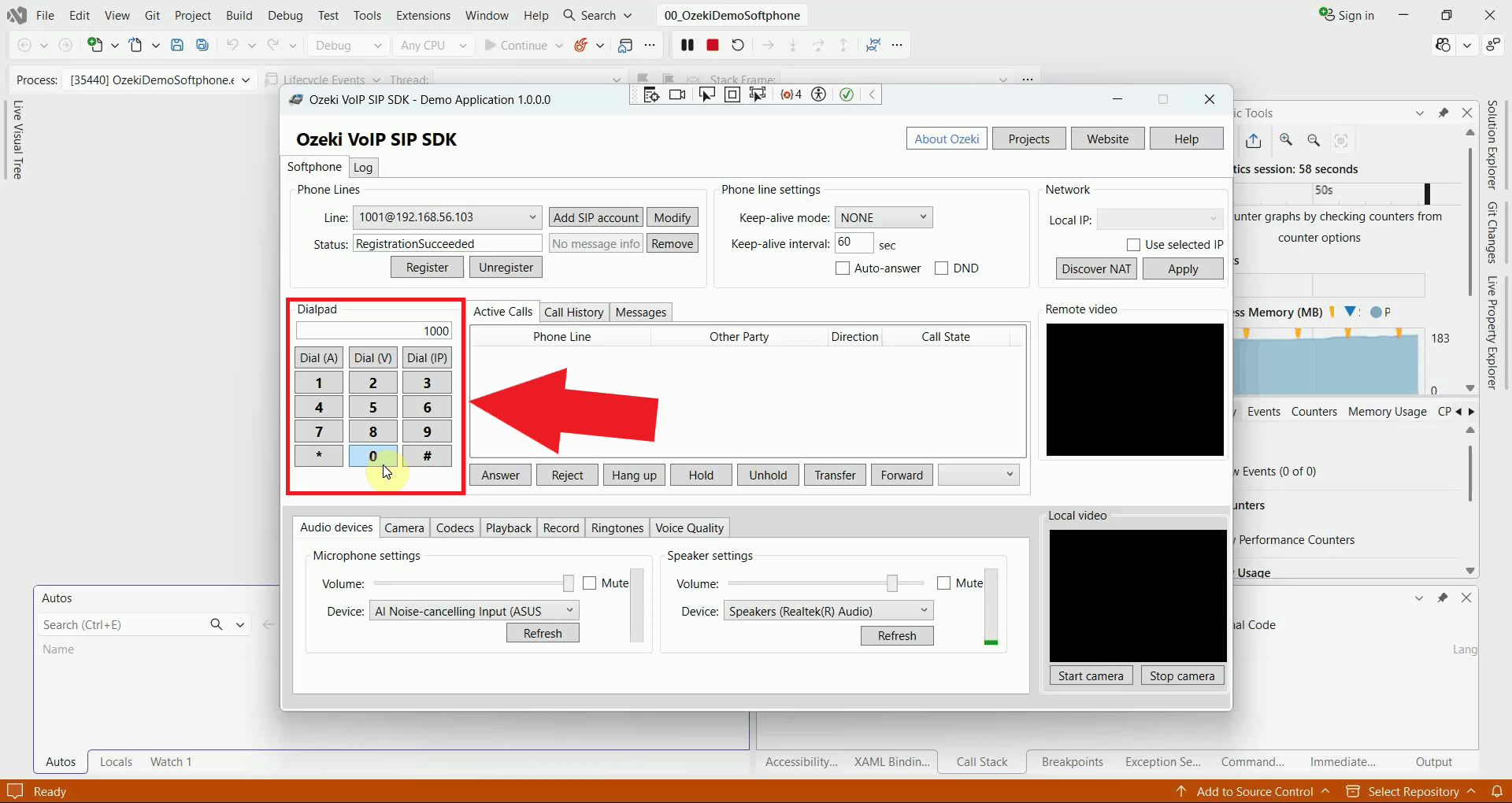Click the Open File icon in toolbar
Screen dimensions: 1512x803
tap(136, 46)
